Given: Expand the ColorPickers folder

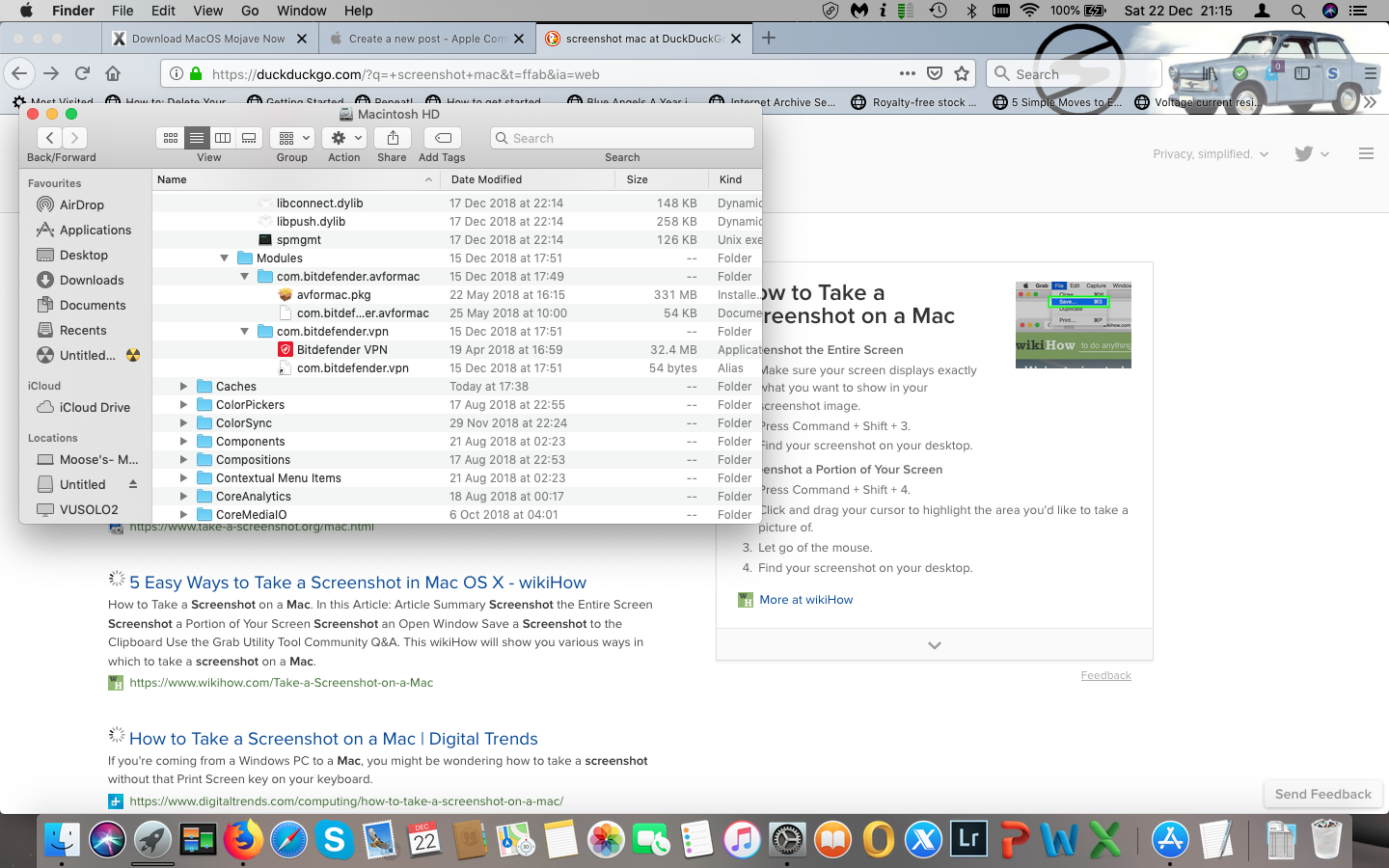Looking at the screenshot, I should click(183, 405).
